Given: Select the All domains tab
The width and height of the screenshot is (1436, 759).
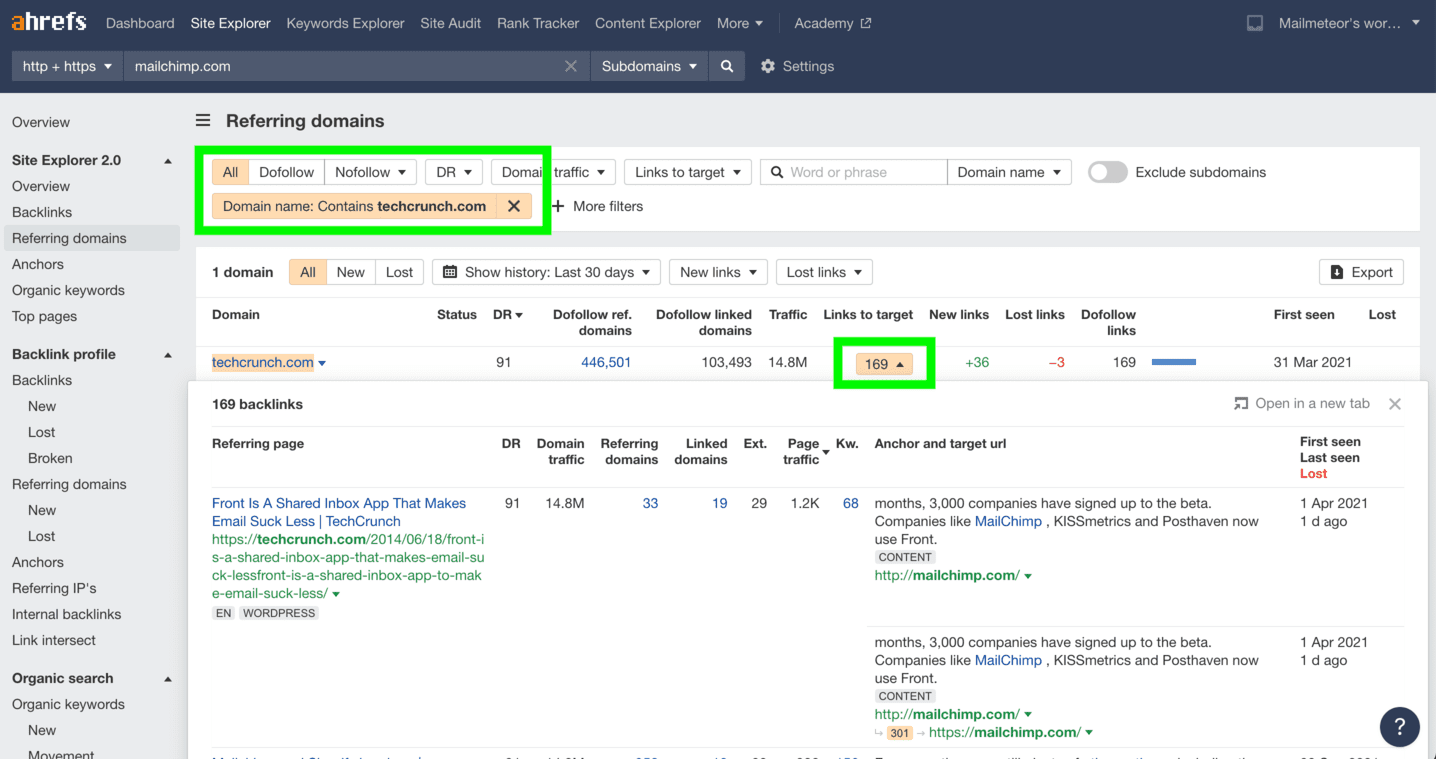Looking at the screenshot, I should (308, 272).
